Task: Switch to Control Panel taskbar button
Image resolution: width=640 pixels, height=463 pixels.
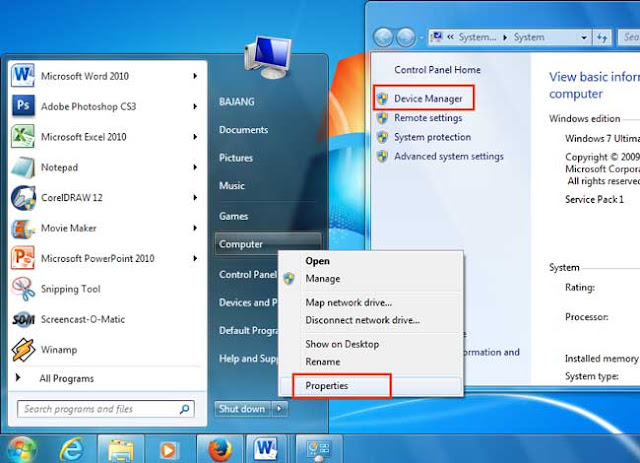Action: tap(319, 450)
